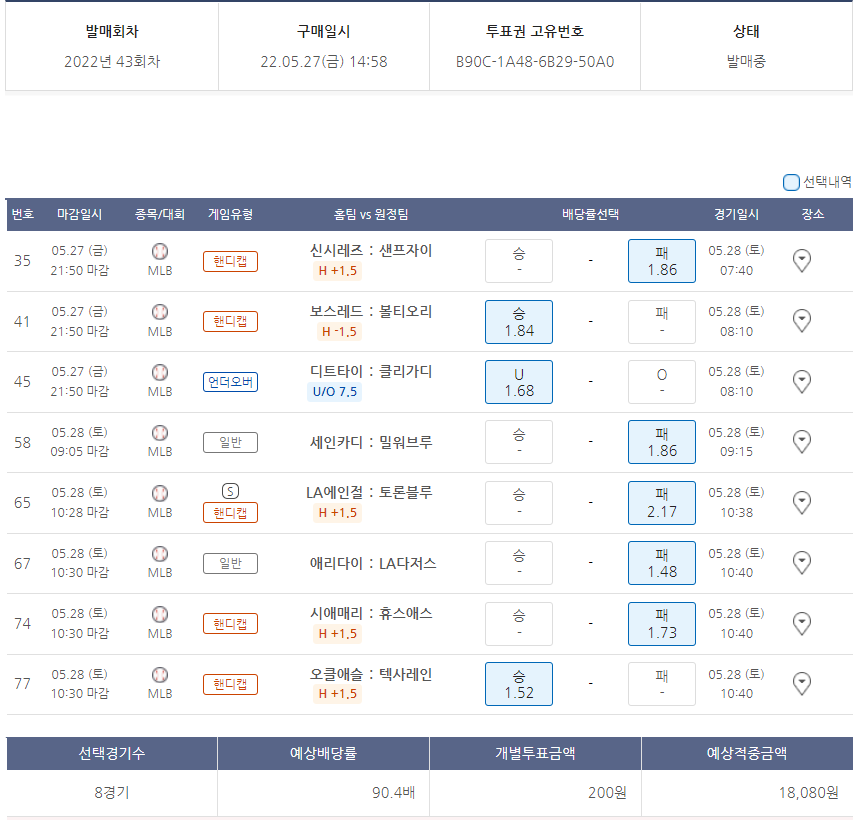Click the MLB baseball icon in row 35

click(x=160, y=251)
